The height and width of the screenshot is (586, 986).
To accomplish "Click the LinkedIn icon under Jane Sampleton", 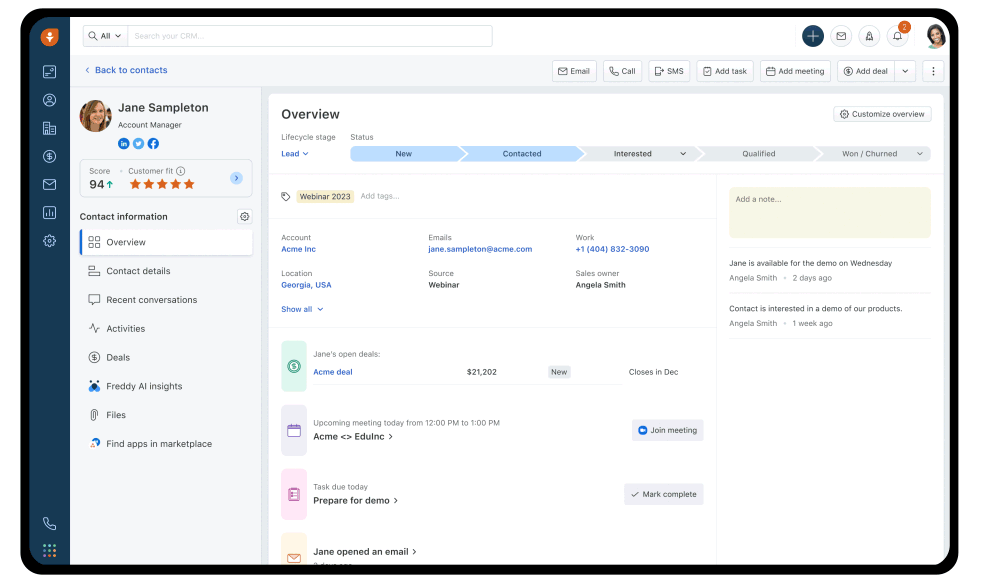I will pyautogui.click(x=124, y=144).
